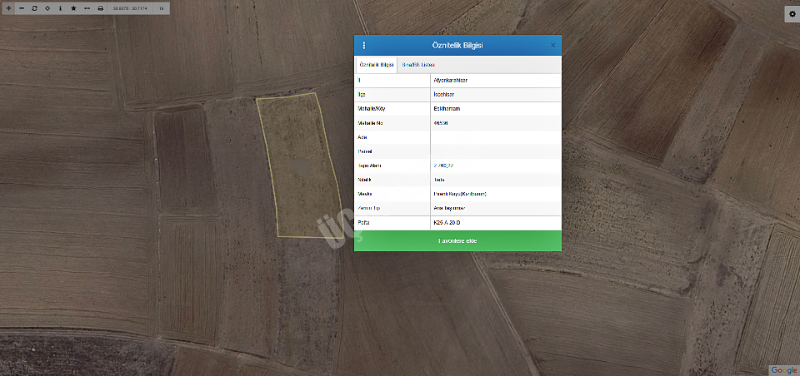
Task: Close the Öznitelik Bilgisi popup
Action: click(553, 45)
